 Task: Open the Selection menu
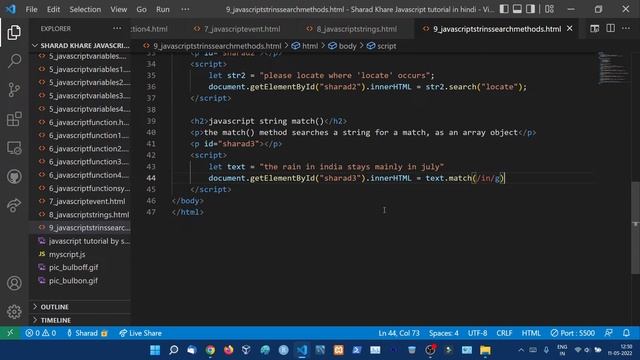pos(85,9)
